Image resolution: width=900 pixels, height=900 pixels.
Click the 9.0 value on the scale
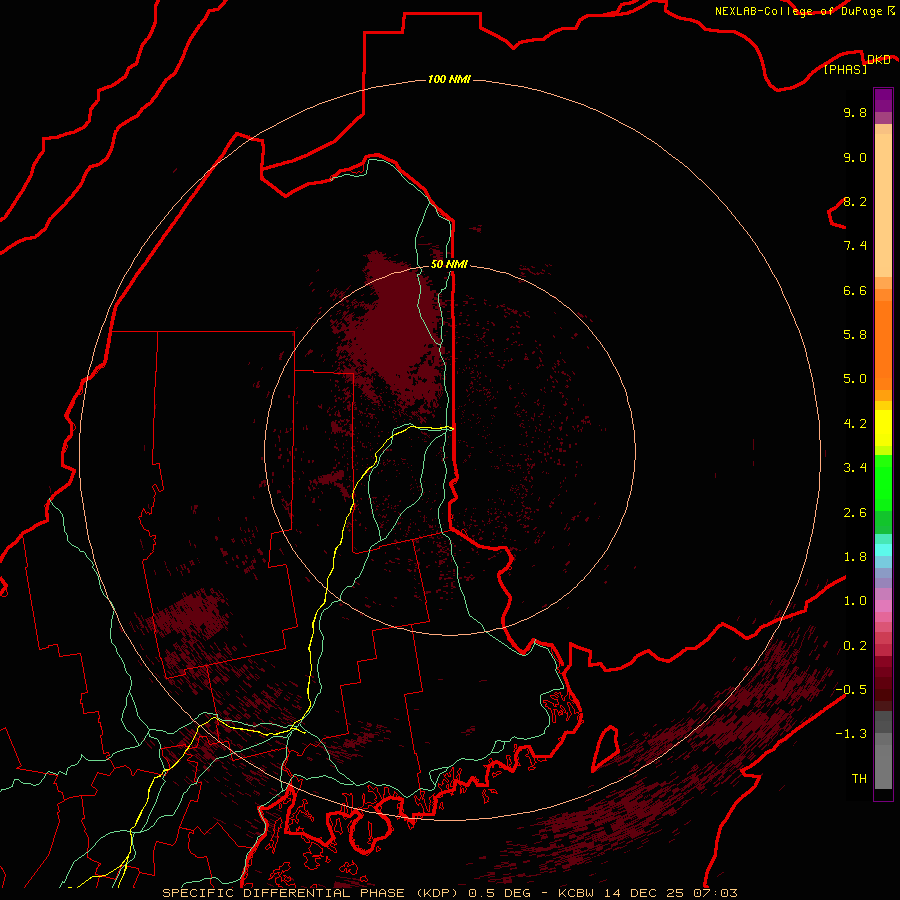[855, 157]
